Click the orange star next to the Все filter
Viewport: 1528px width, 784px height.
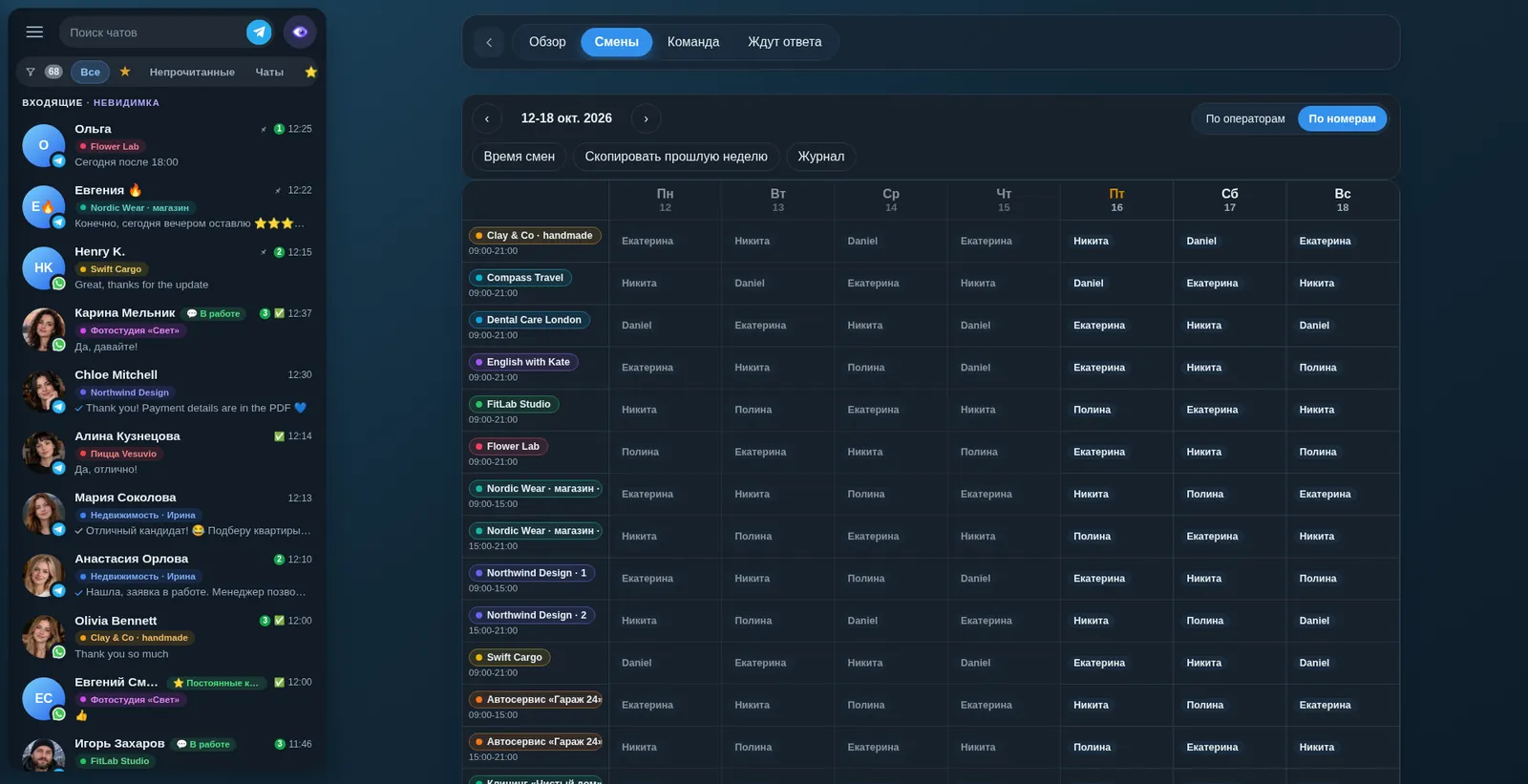pyautogui.click(x=125, y=72)
